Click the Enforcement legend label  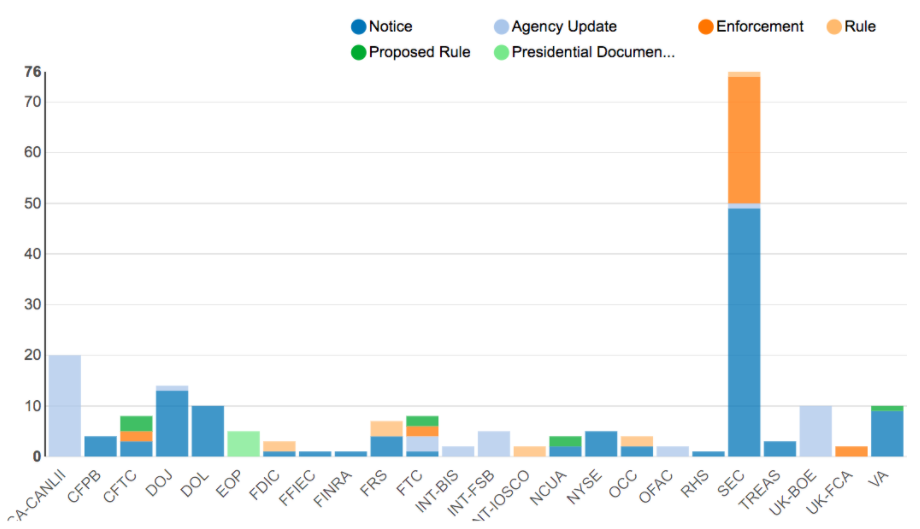tap(759, 26)
